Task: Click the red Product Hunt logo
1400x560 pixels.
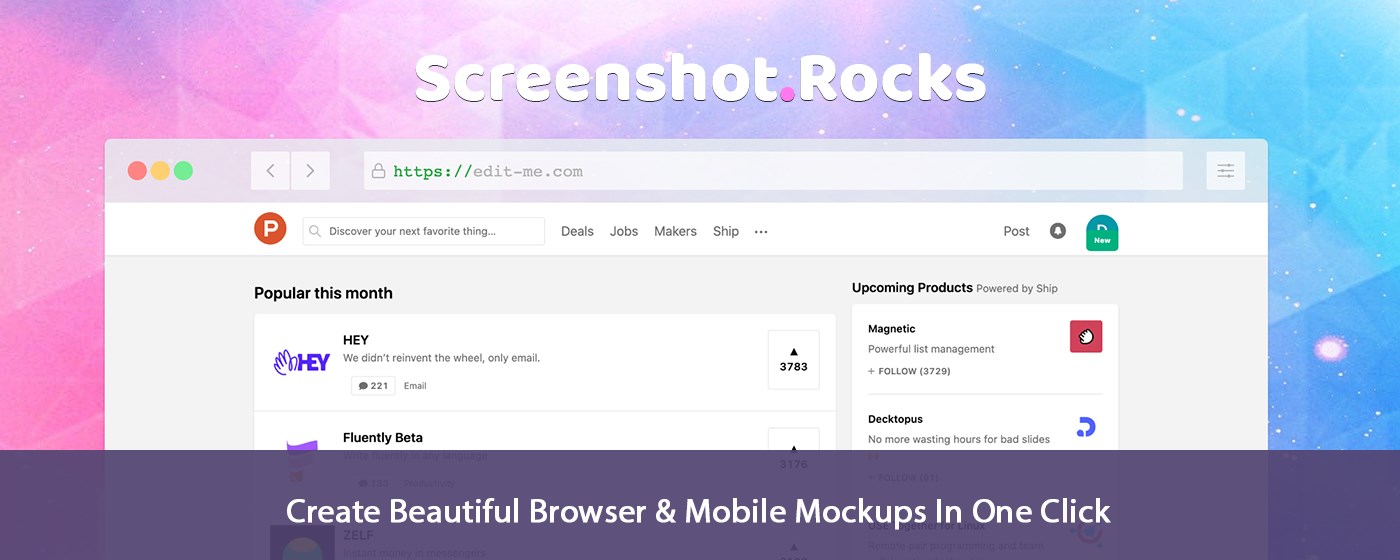Action: [270, 229]
